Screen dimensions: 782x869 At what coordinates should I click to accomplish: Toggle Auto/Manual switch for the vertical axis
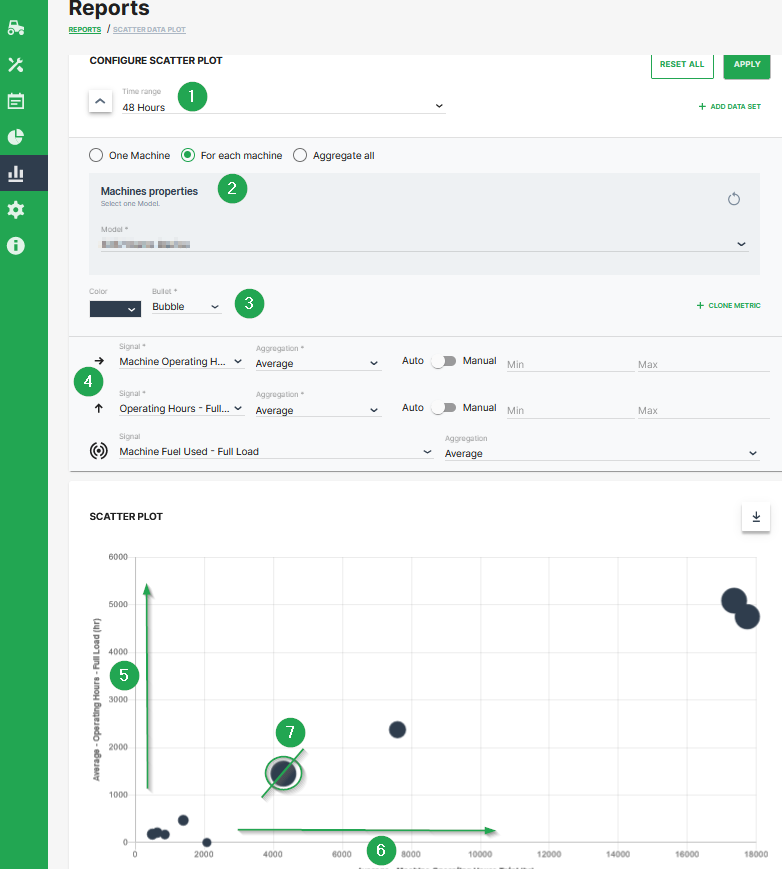pyautogui.click(x=442, y=408)
